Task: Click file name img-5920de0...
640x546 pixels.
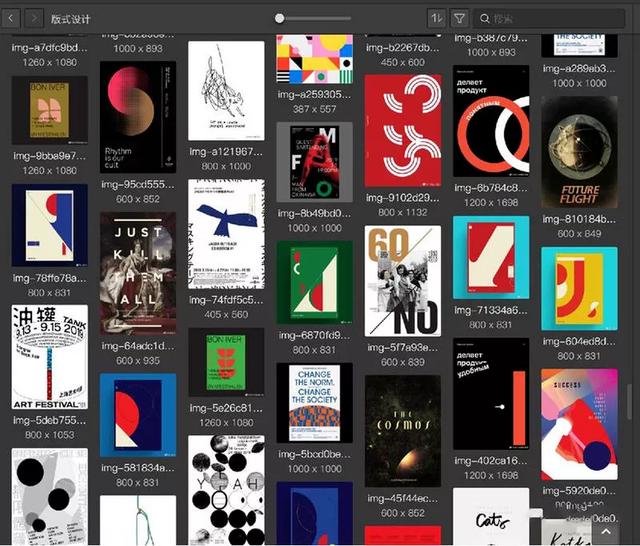Action: 579,491
